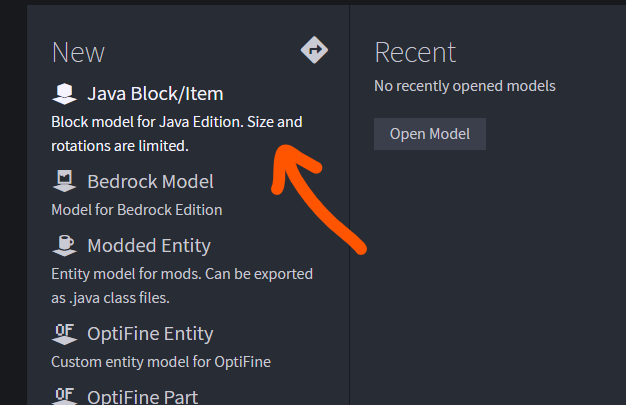Pick the Modded Entity format label
The height and width of the screenshot is (405, 626).
(x=149, y=245)
